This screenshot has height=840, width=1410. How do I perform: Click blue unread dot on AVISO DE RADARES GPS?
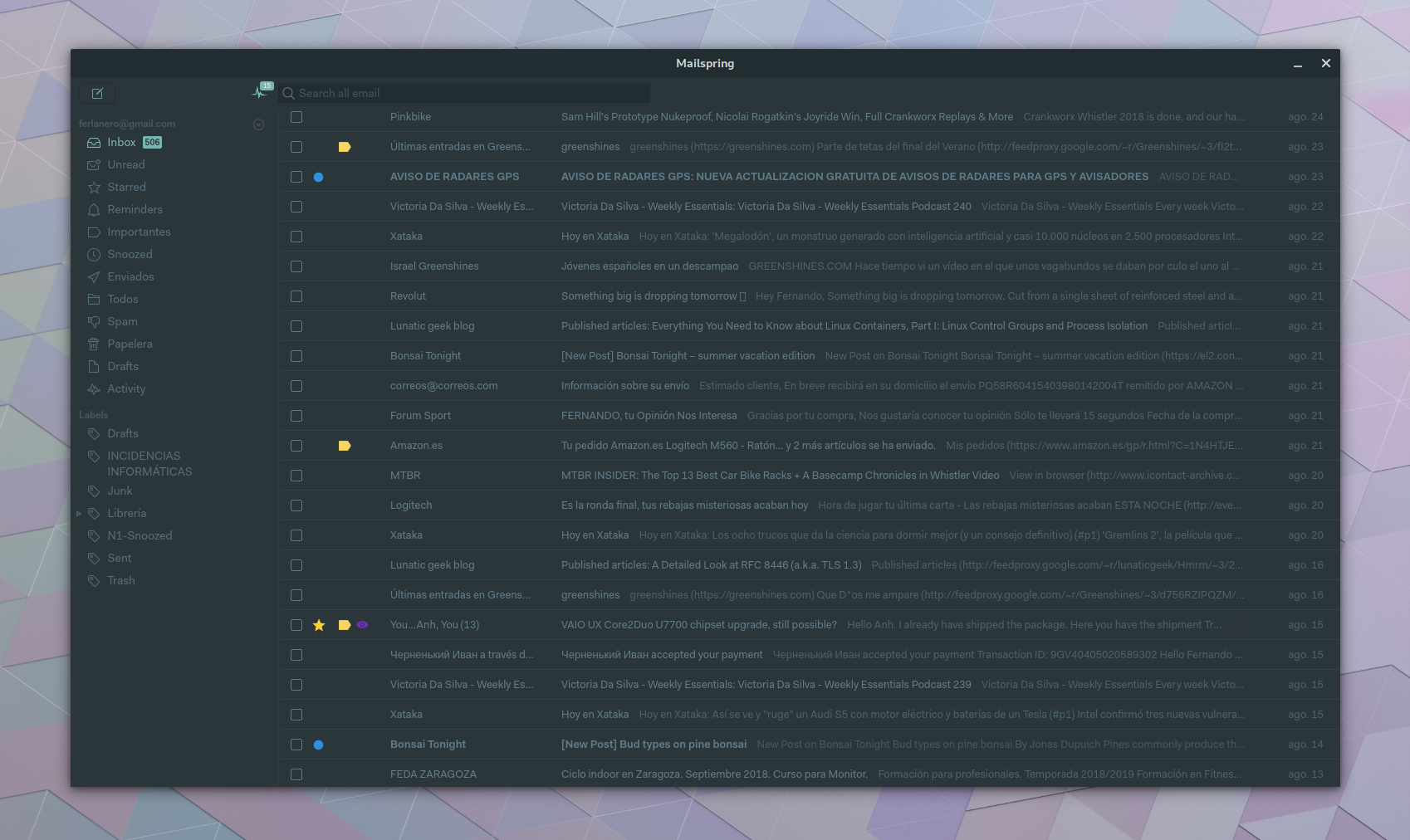[318, 177]
